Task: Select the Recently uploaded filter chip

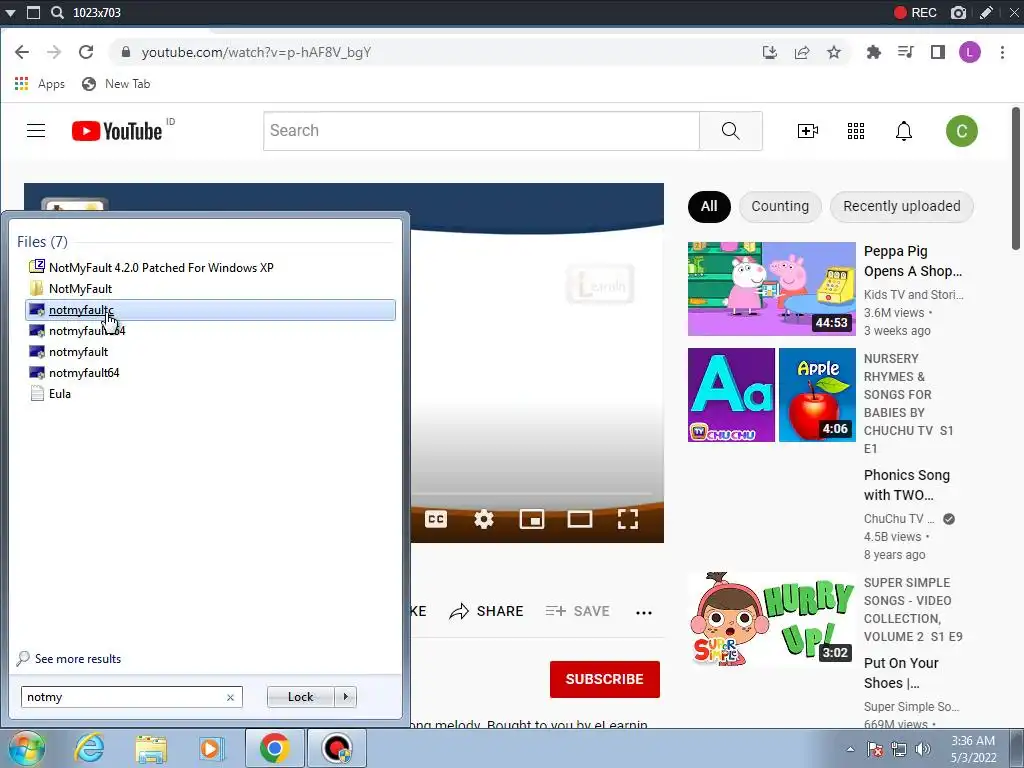Action: click(x=901, y=206)
